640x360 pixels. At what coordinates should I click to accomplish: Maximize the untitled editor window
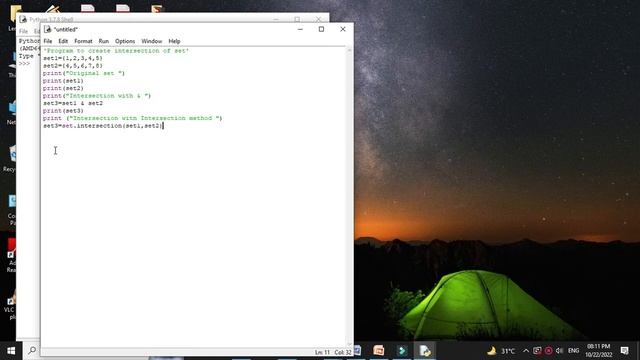[321, 29]
